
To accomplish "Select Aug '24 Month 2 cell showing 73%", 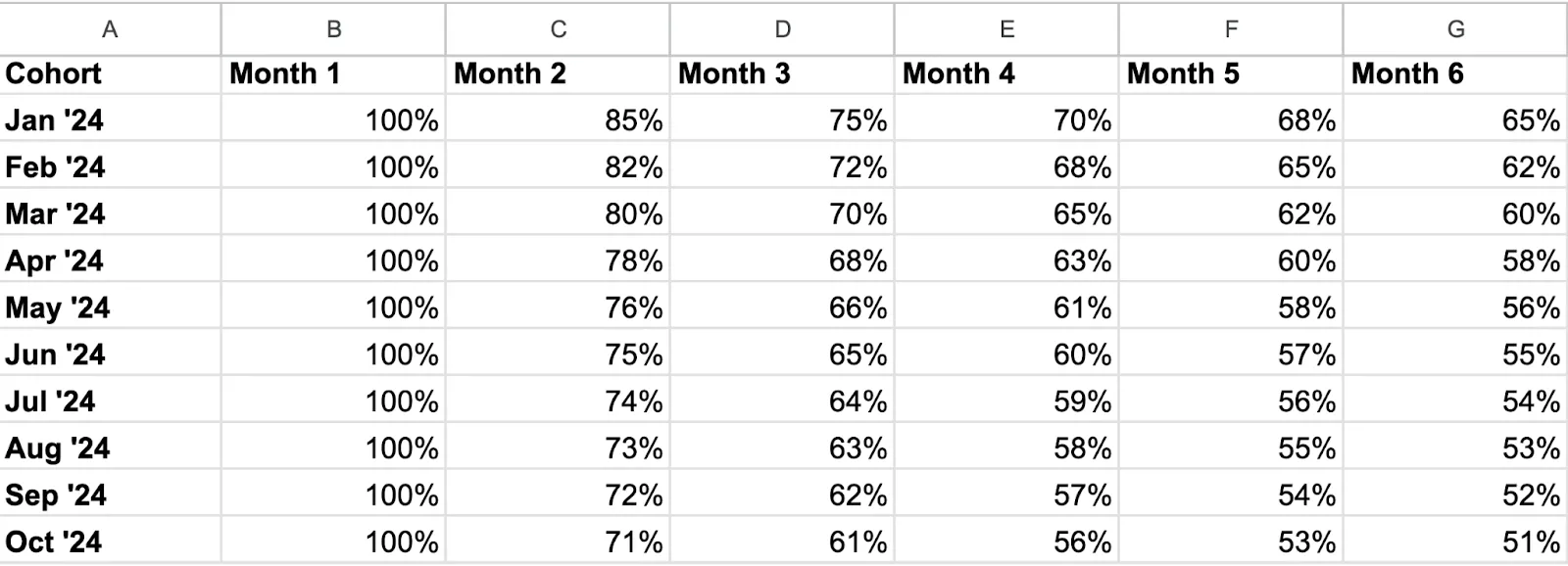I will pos(558,448).
